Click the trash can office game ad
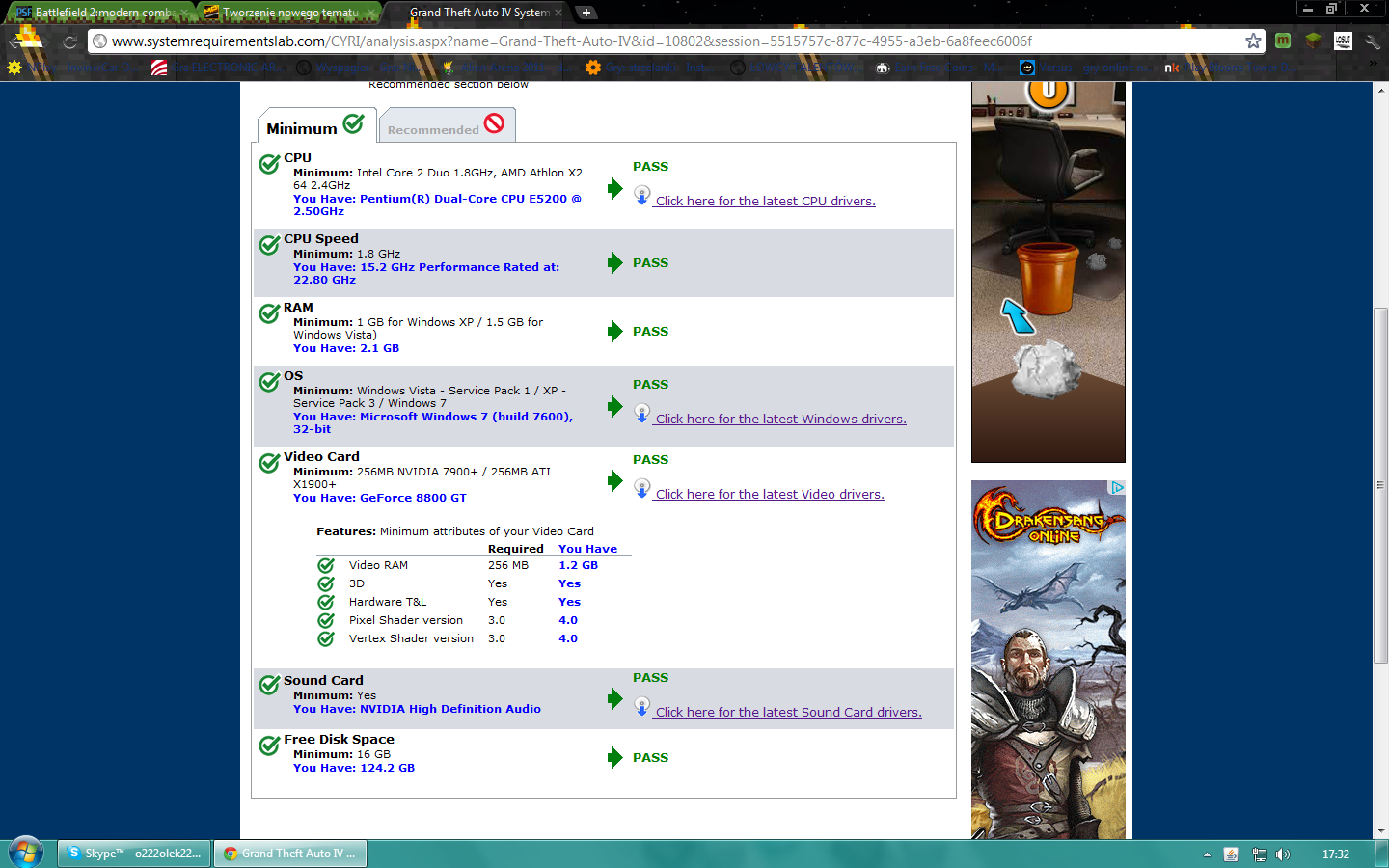Screen dimensions: 1389x868 coord(1049,272)
